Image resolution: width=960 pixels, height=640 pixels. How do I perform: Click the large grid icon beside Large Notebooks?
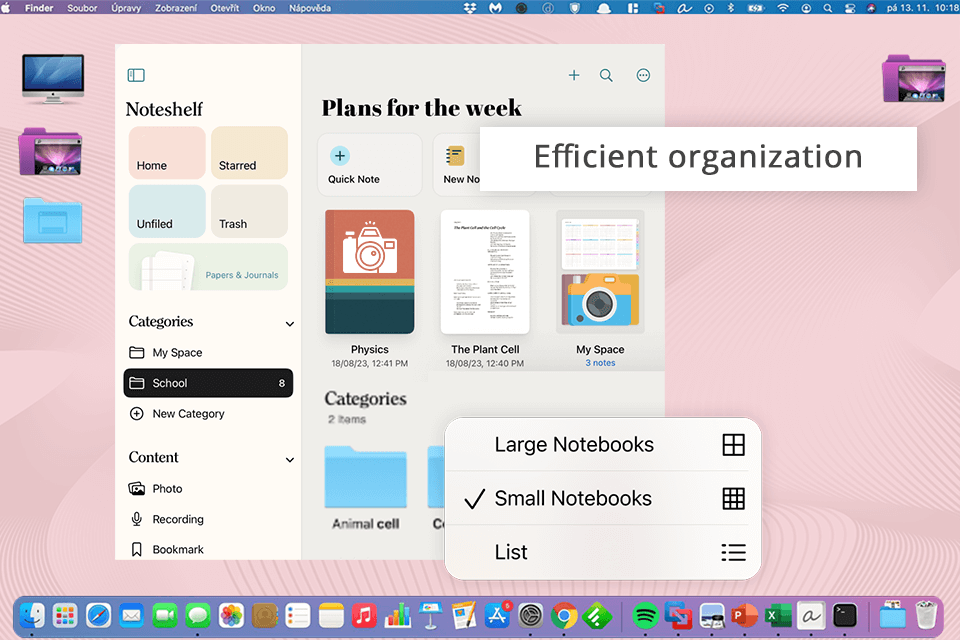(733, 445)
